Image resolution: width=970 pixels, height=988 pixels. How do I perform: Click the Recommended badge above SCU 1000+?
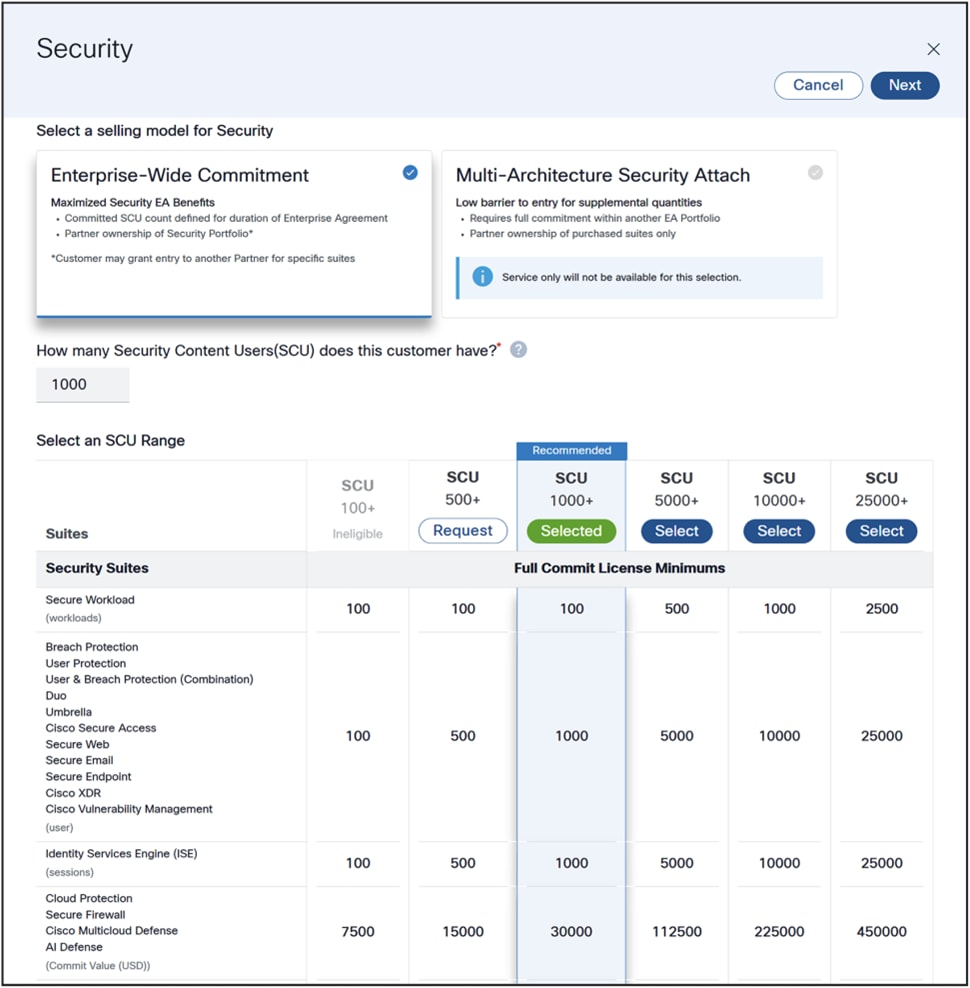[x=571, y=451]
